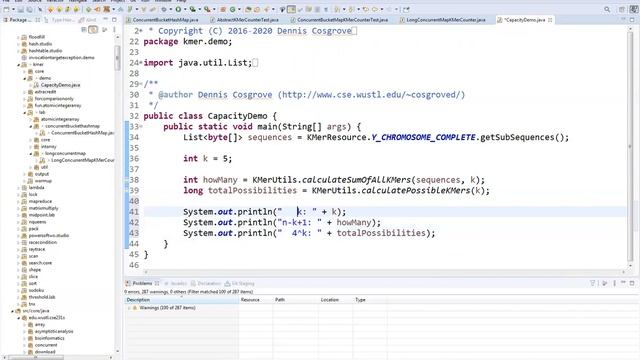
Task: Click the Back navigation arrow in toolbar
Action: [375, 9]
